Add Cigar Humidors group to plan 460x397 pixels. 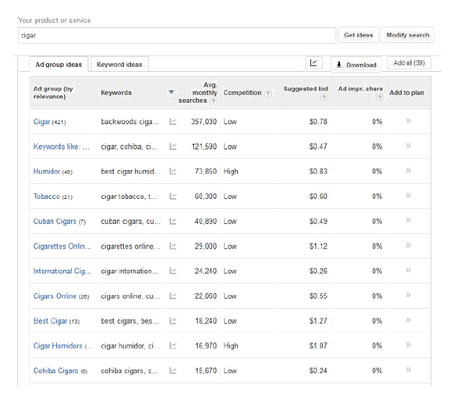408,345
